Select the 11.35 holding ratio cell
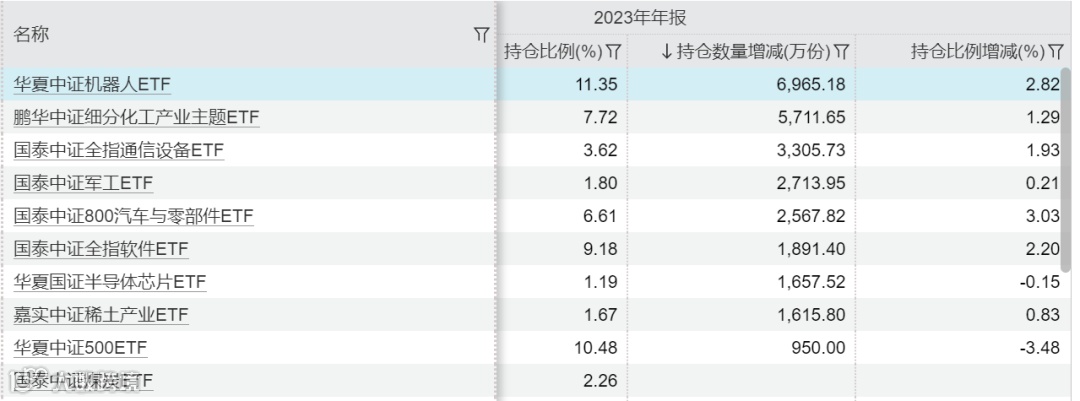1080x401 pixels. [561, 85]
